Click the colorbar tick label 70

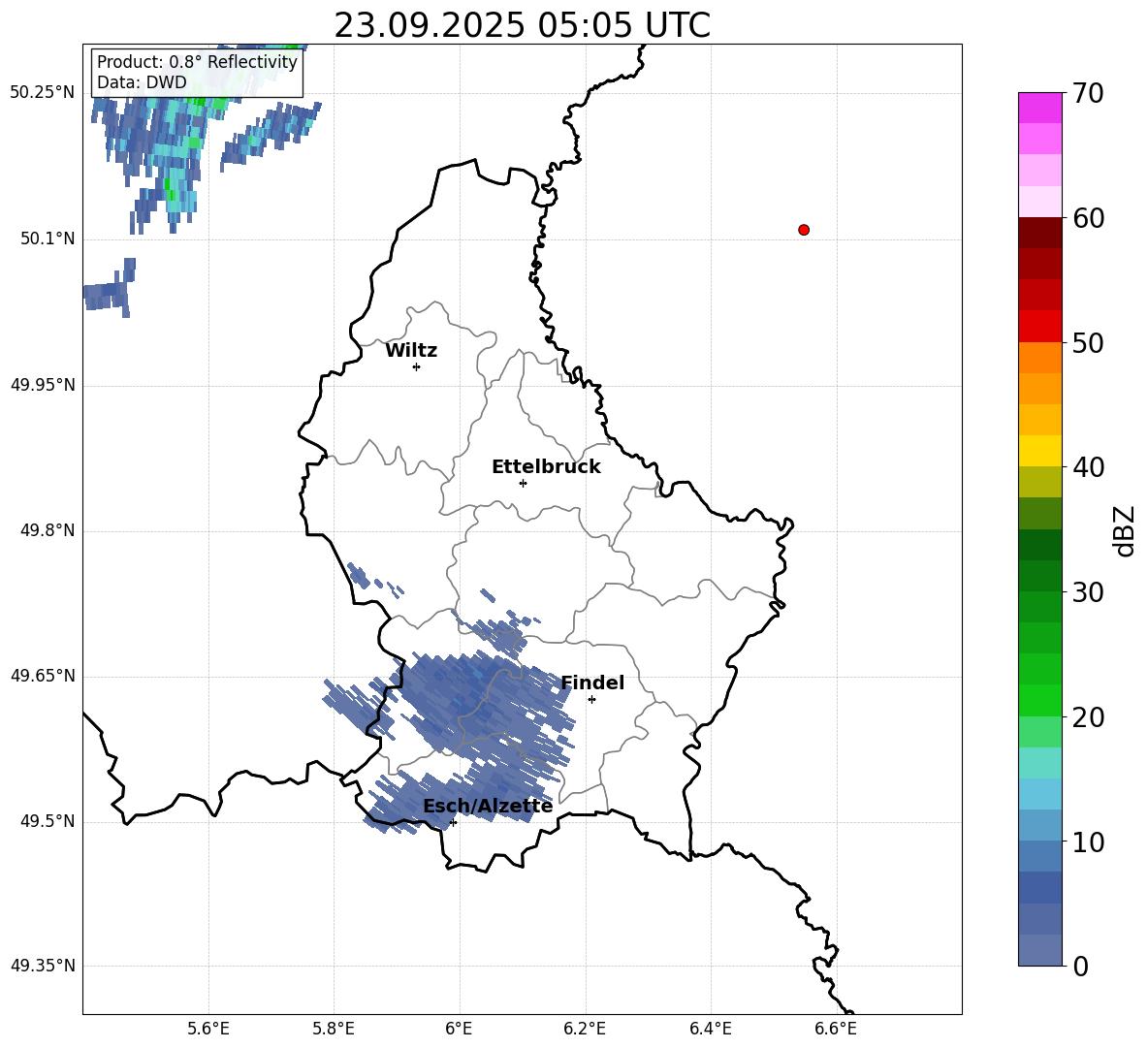(x=1088, y=94)
